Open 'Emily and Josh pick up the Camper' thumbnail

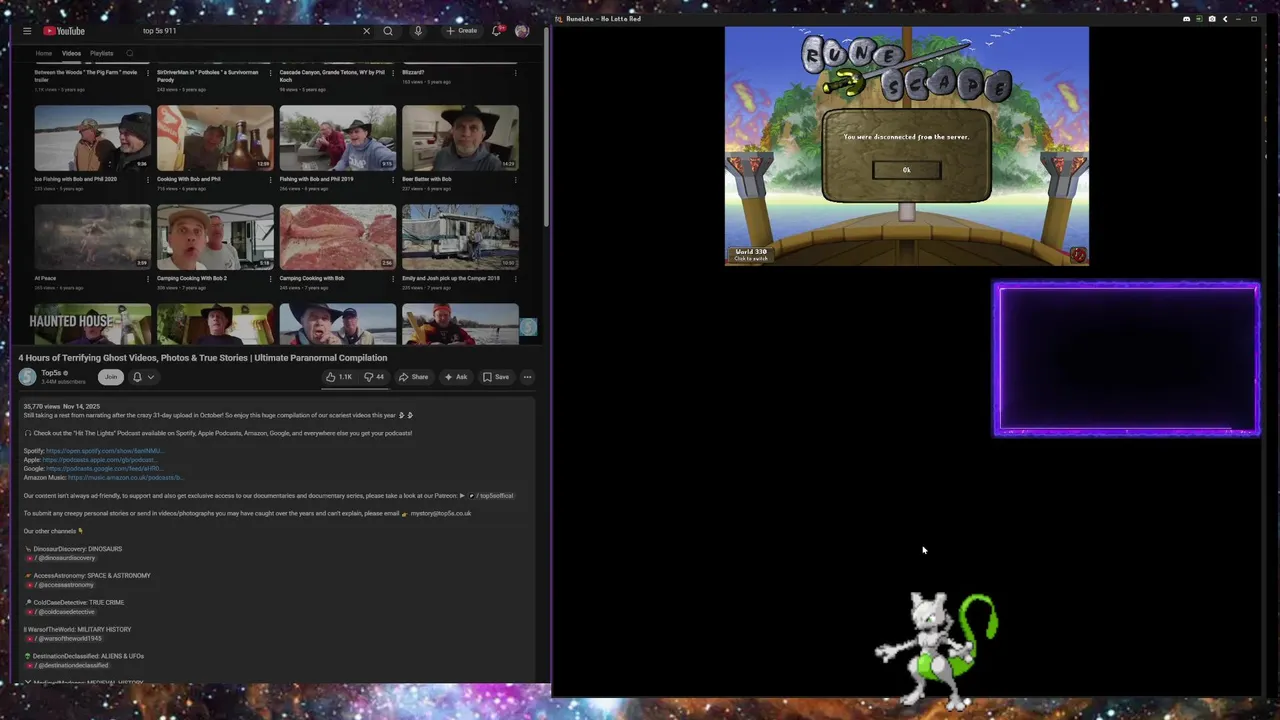460,237
